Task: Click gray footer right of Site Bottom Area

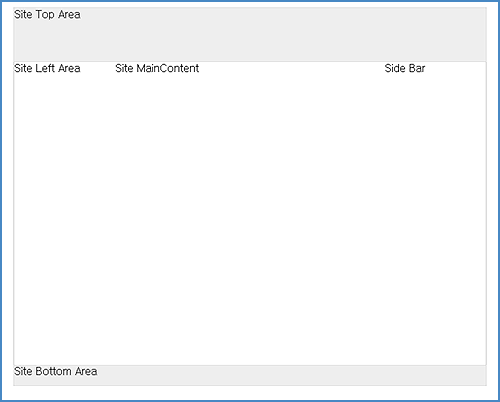Action: [292, 371]
